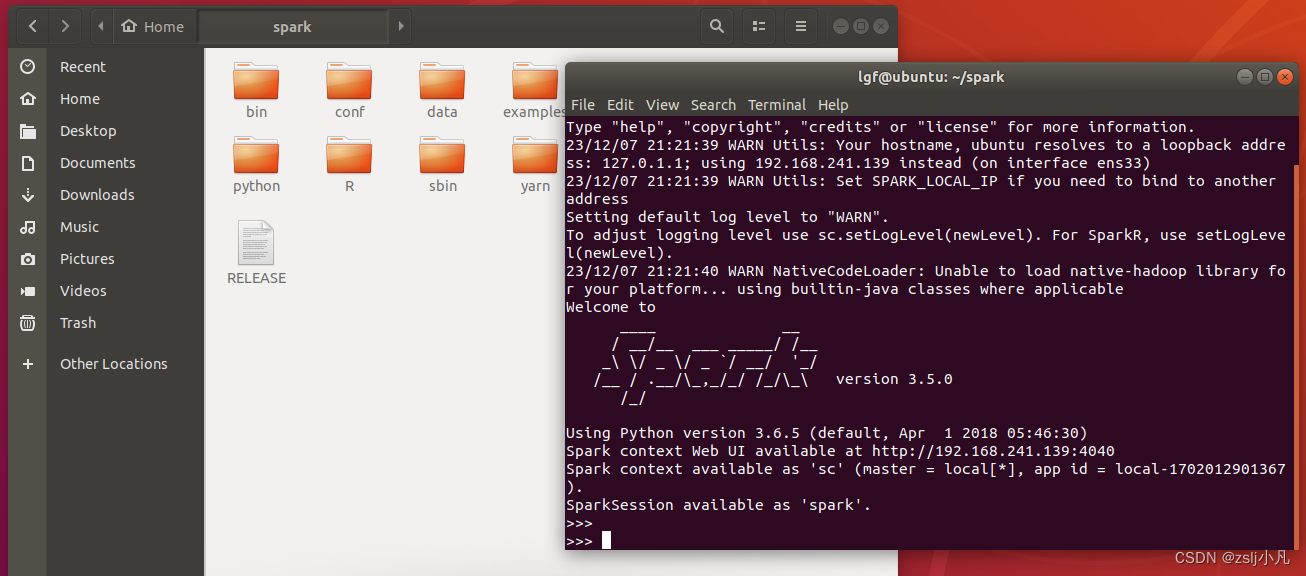Open Desktop in the sidebar
Image resolution: width=1306 pixels, height=576 pixels.
click(x=87, y=131)
